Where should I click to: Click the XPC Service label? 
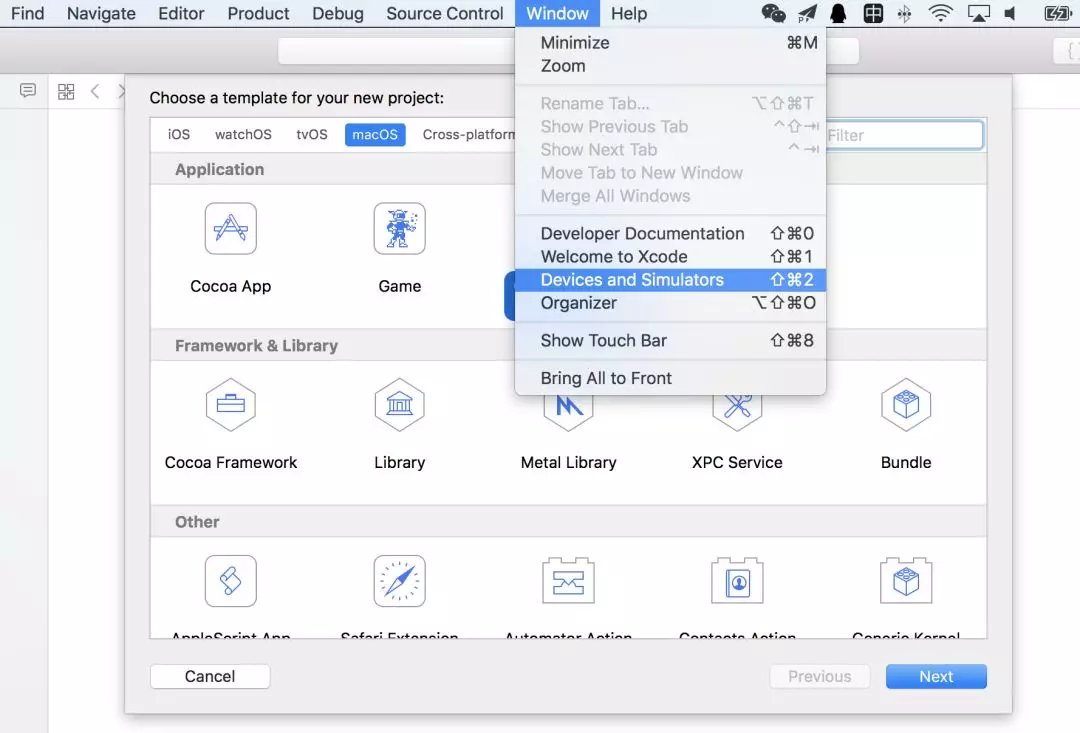[x=737, y=462]
